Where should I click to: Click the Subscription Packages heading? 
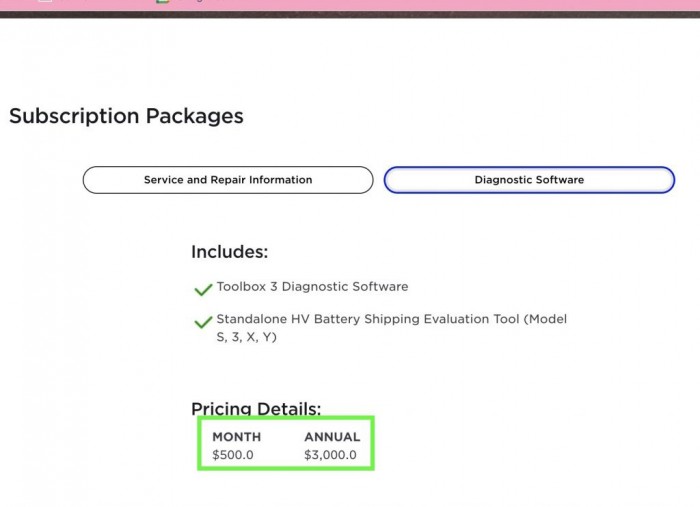click(126, 116)
